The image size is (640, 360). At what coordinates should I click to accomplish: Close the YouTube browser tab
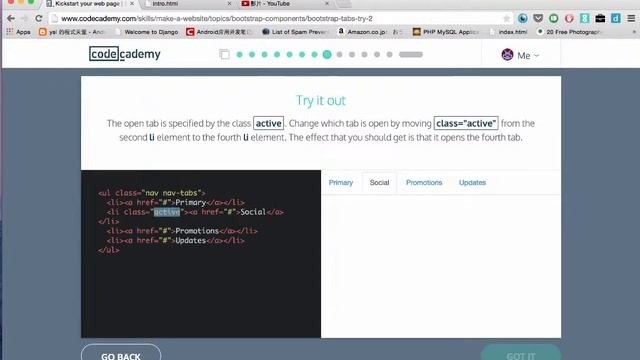coord(327,3)
